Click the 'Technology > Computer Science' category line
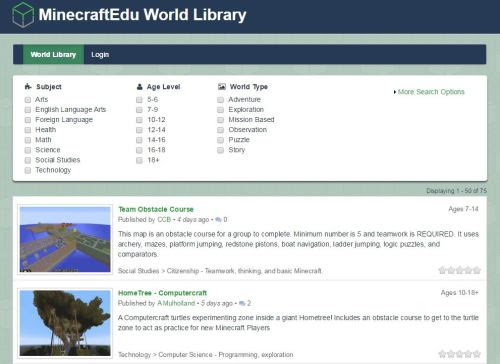The height and width of the screenshot is (364, 500). coord(206,354)
